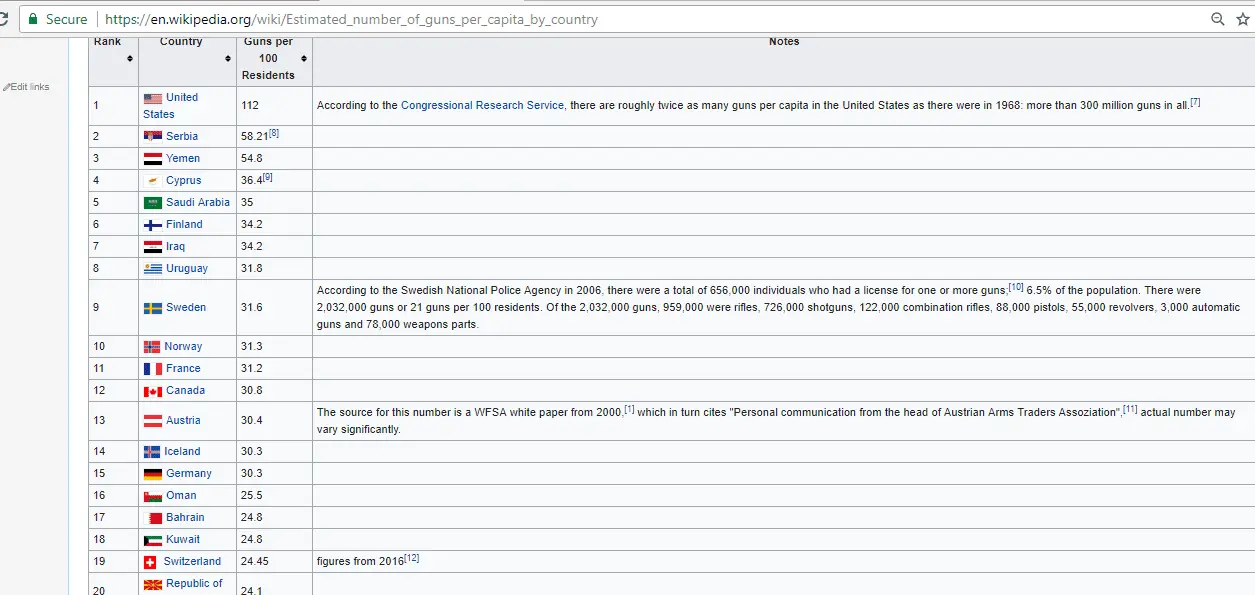The image size is (1255, 595).
Task: Click the Finland flag icon
Action: pyautogui.click(x=152, y=225)
